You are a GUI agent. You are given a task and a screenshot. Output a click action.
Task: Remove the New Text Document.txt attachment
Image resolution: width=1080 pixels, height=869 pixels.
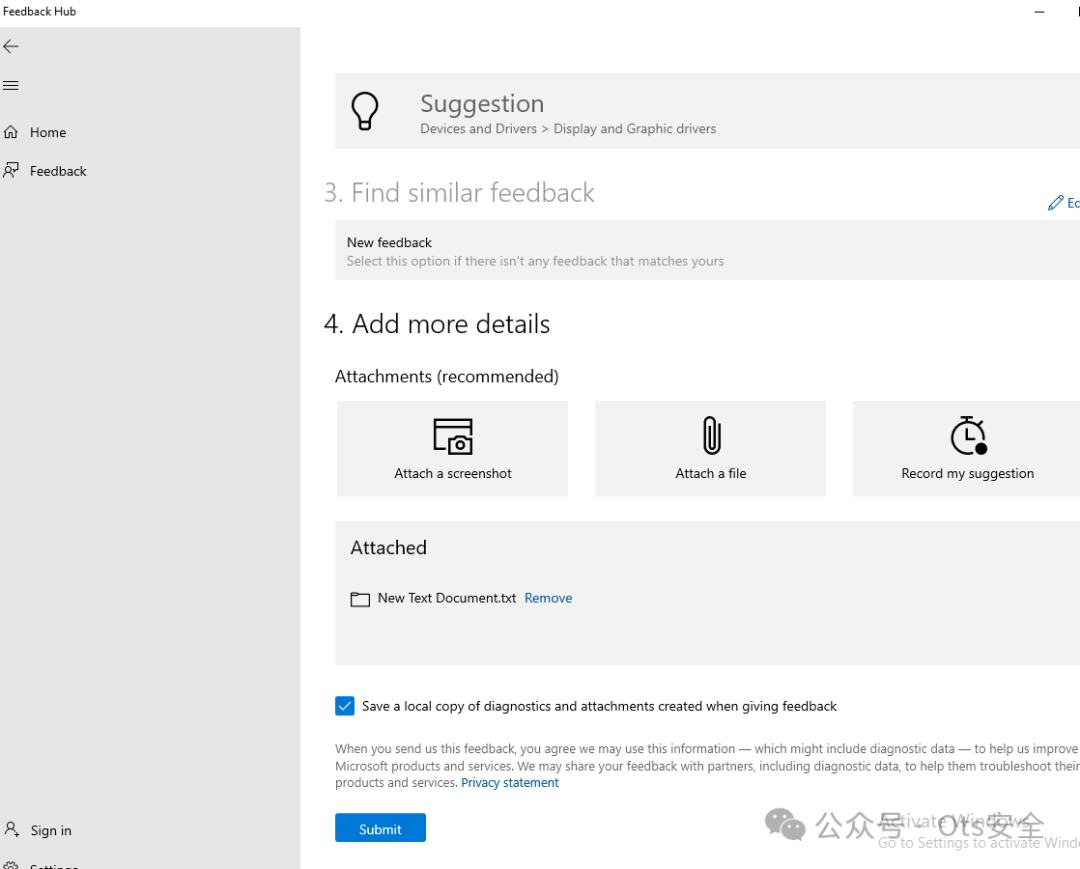[548, 598]
